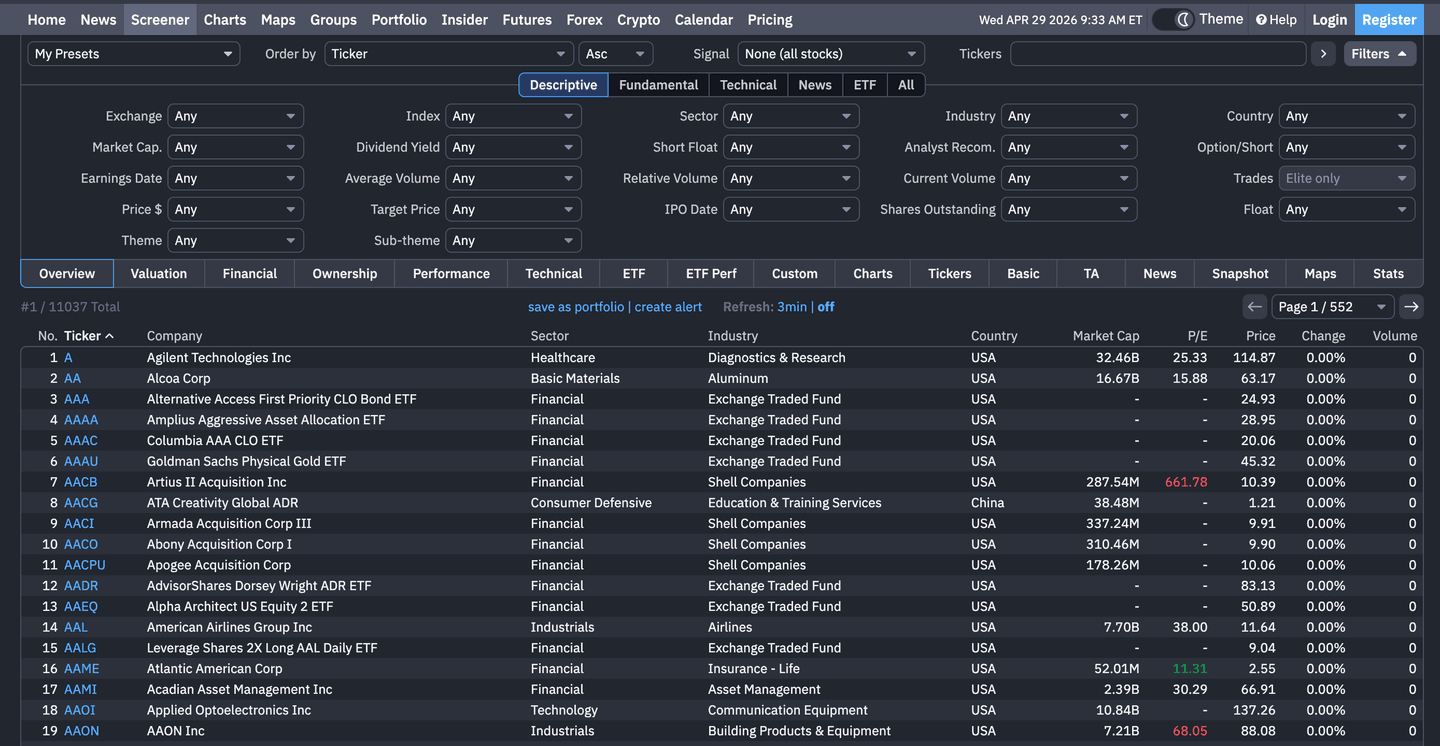Image resolution: width=1440 pixels, height=746 pixels.
Task: Open Crypto in the top navigation
Action: 638,19
